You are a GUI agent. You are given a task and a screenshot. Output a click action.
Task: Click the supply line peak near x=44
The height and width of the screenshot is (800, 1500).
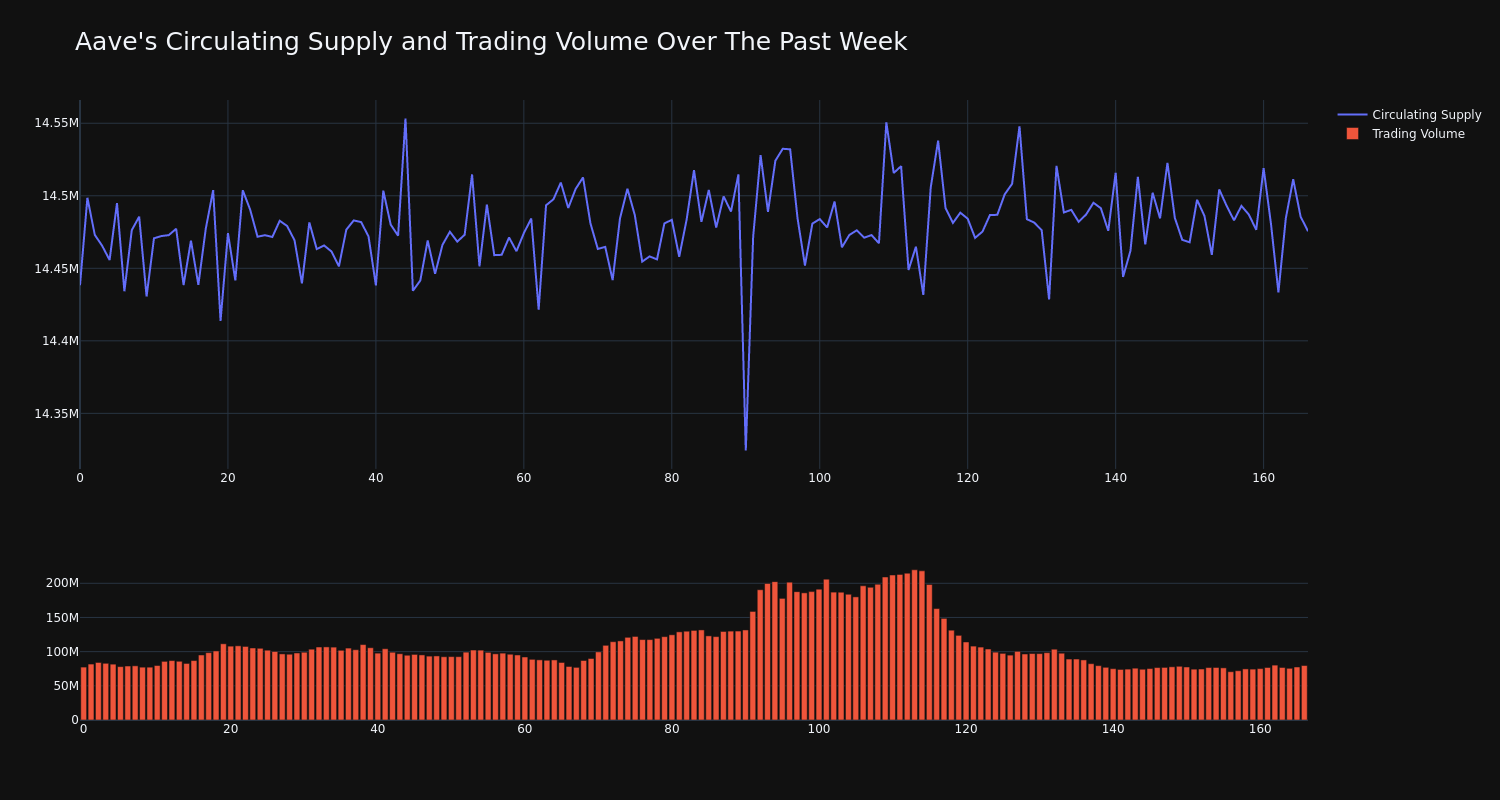(405, 120)
